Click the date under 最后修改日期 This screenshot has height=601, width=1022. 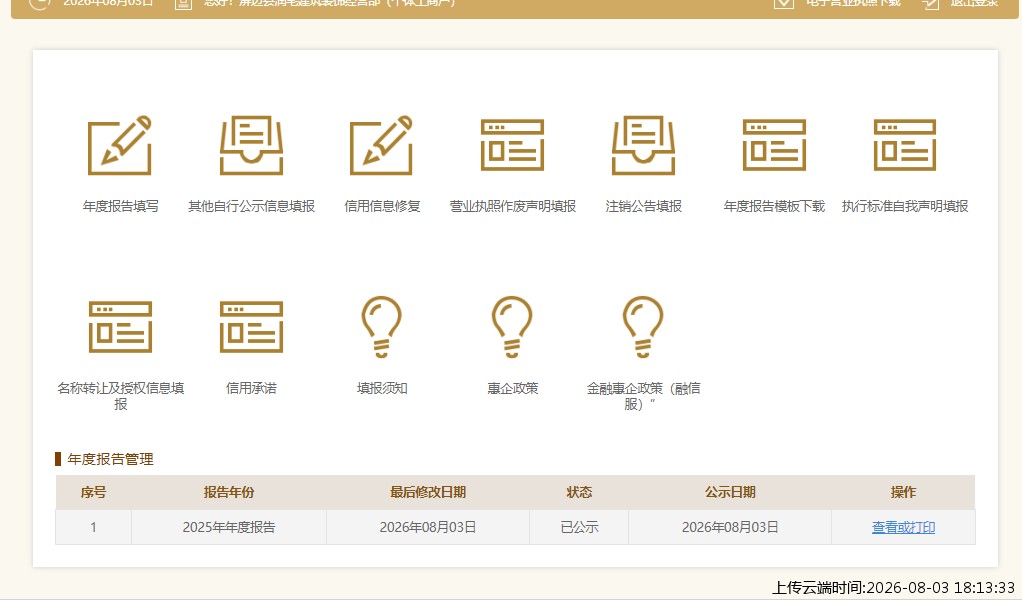[428, 527]
